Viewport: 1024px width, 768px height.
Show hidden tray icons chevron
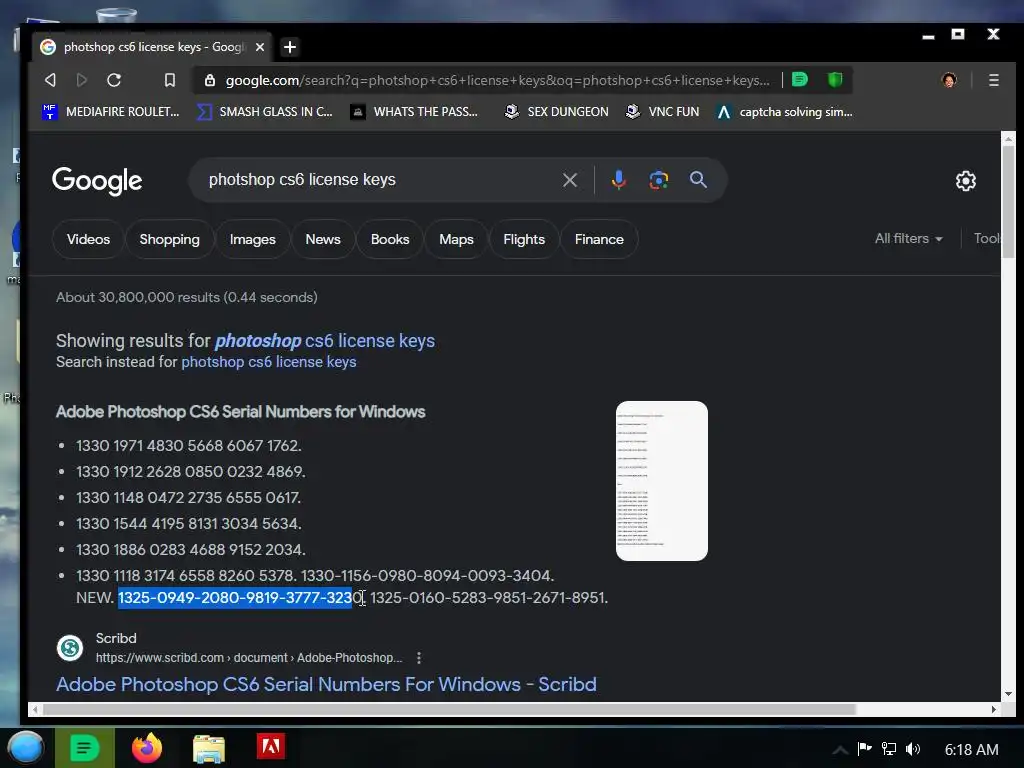840,750
